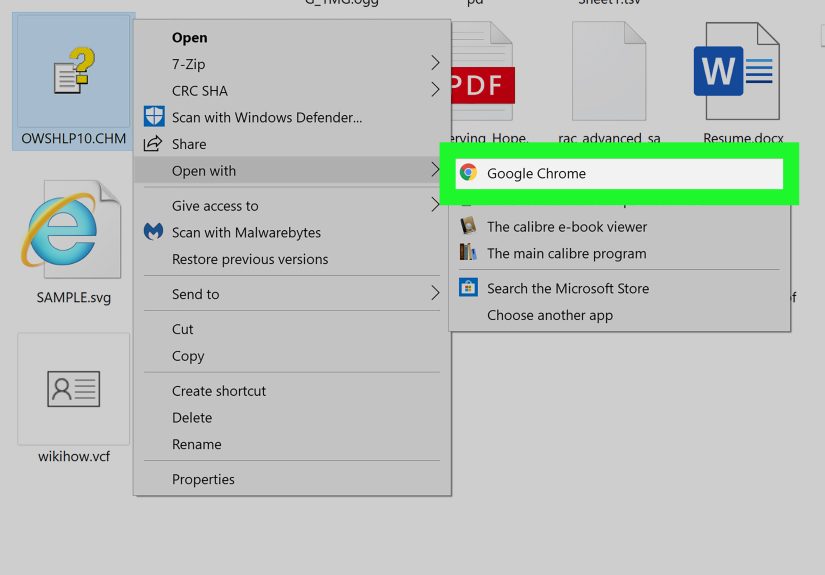Image resolution: width=825 pixels, height=575 pixels.
Task: Click the OWSHLP10.CHM file name
Action: click(74, 138)
